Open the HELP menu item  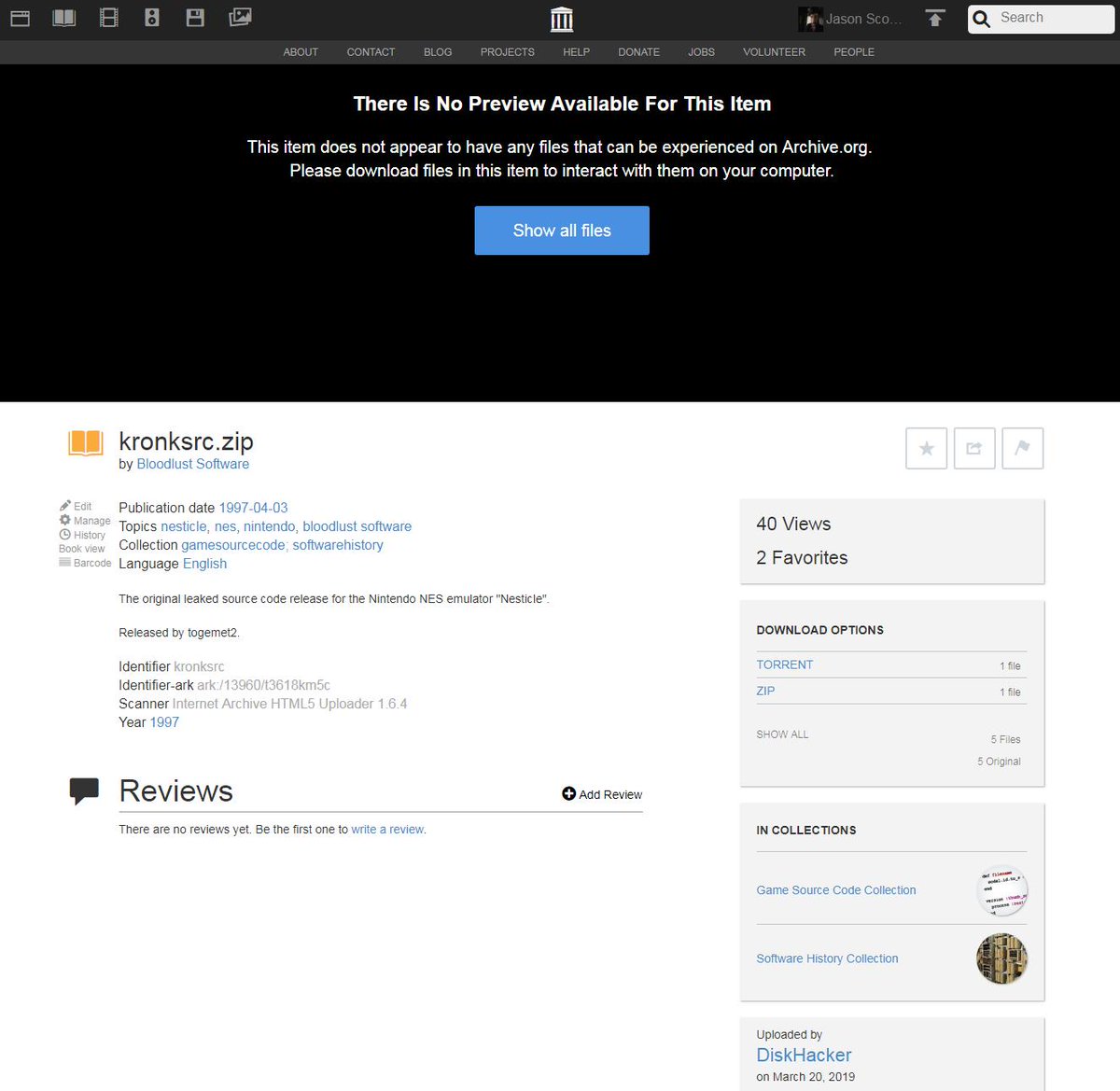pos(576,52)
